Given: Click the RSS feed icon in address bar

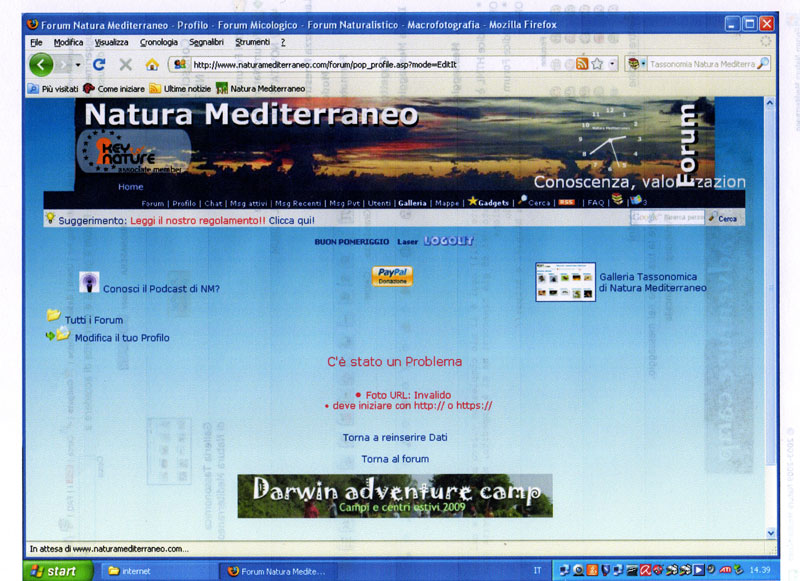Looking at the screenshot, I should [x=581, y=64].
